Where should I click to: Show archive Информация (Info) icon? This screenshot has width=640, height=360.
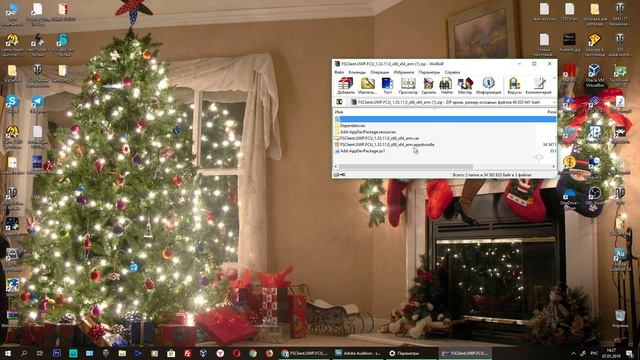tap(488, 86)
